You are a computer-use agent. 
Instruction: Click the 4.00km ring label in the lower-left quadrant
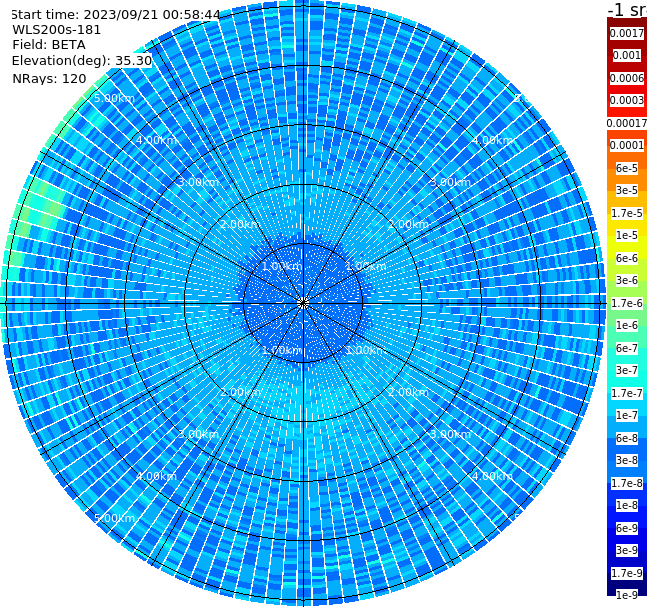point(156,476)
